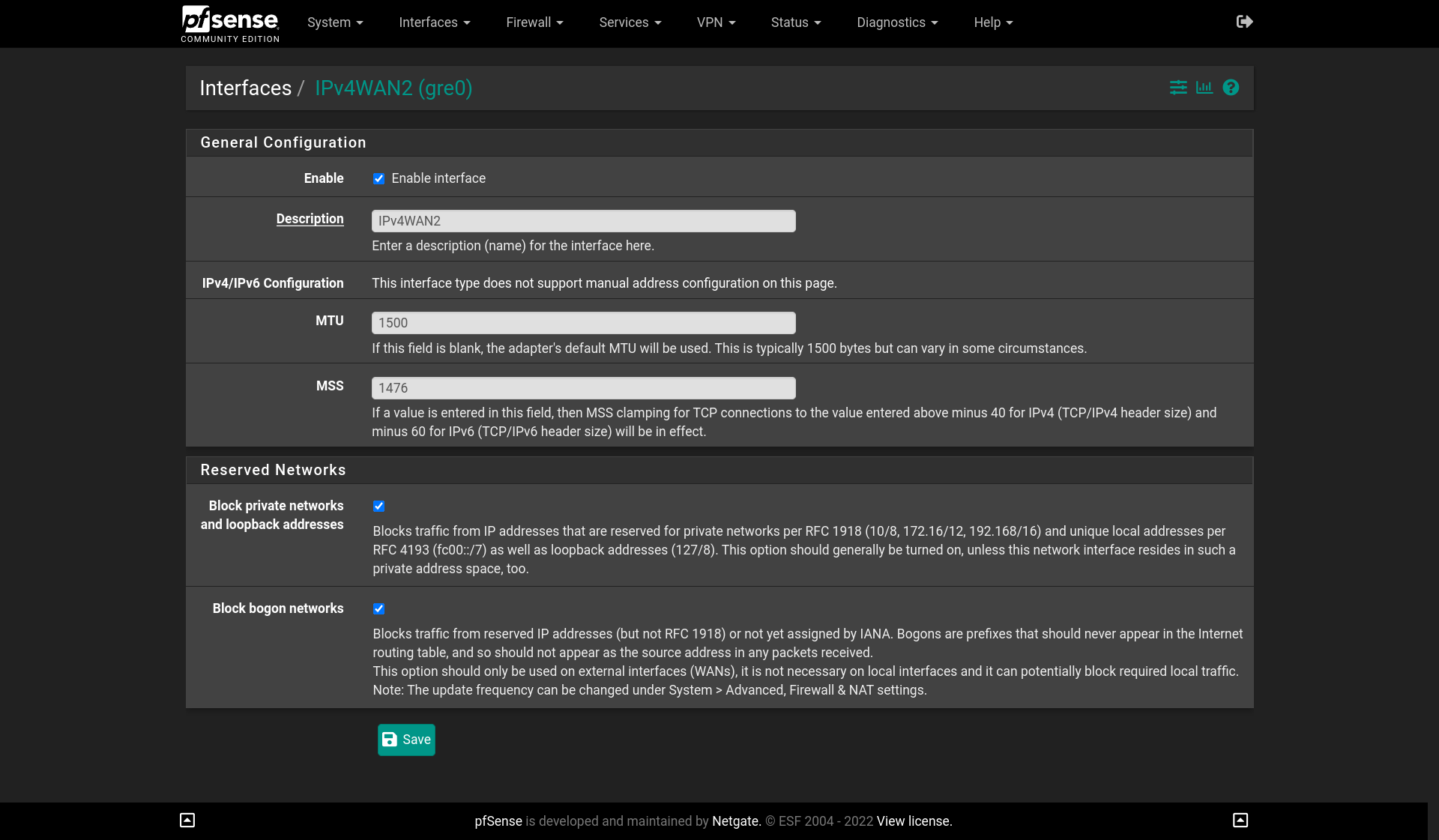Open the VPN dropdown menu
1439x840 pixels.
[x=716, y=22]
